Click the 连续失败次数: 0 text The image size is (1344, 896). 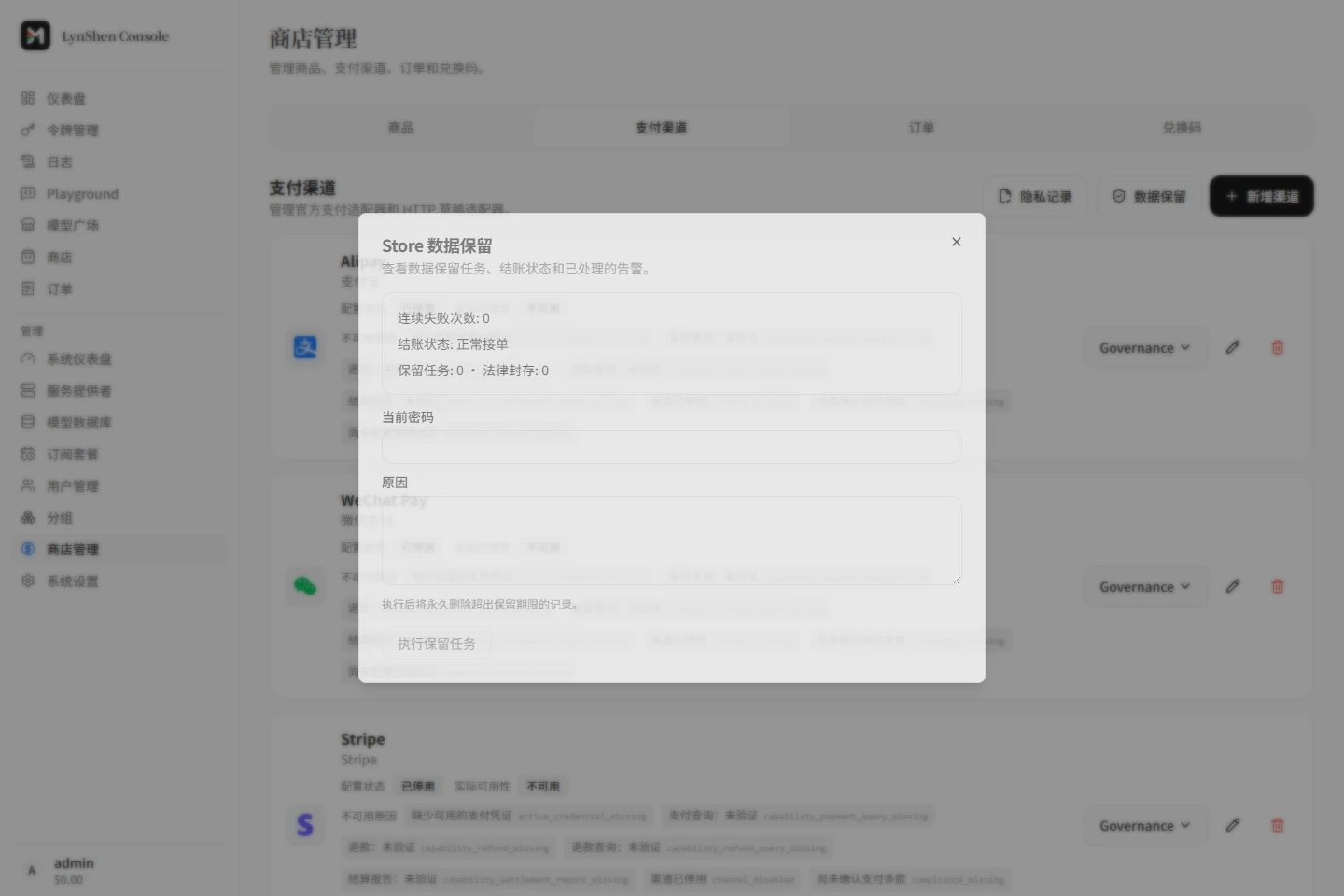coord(443,317)
